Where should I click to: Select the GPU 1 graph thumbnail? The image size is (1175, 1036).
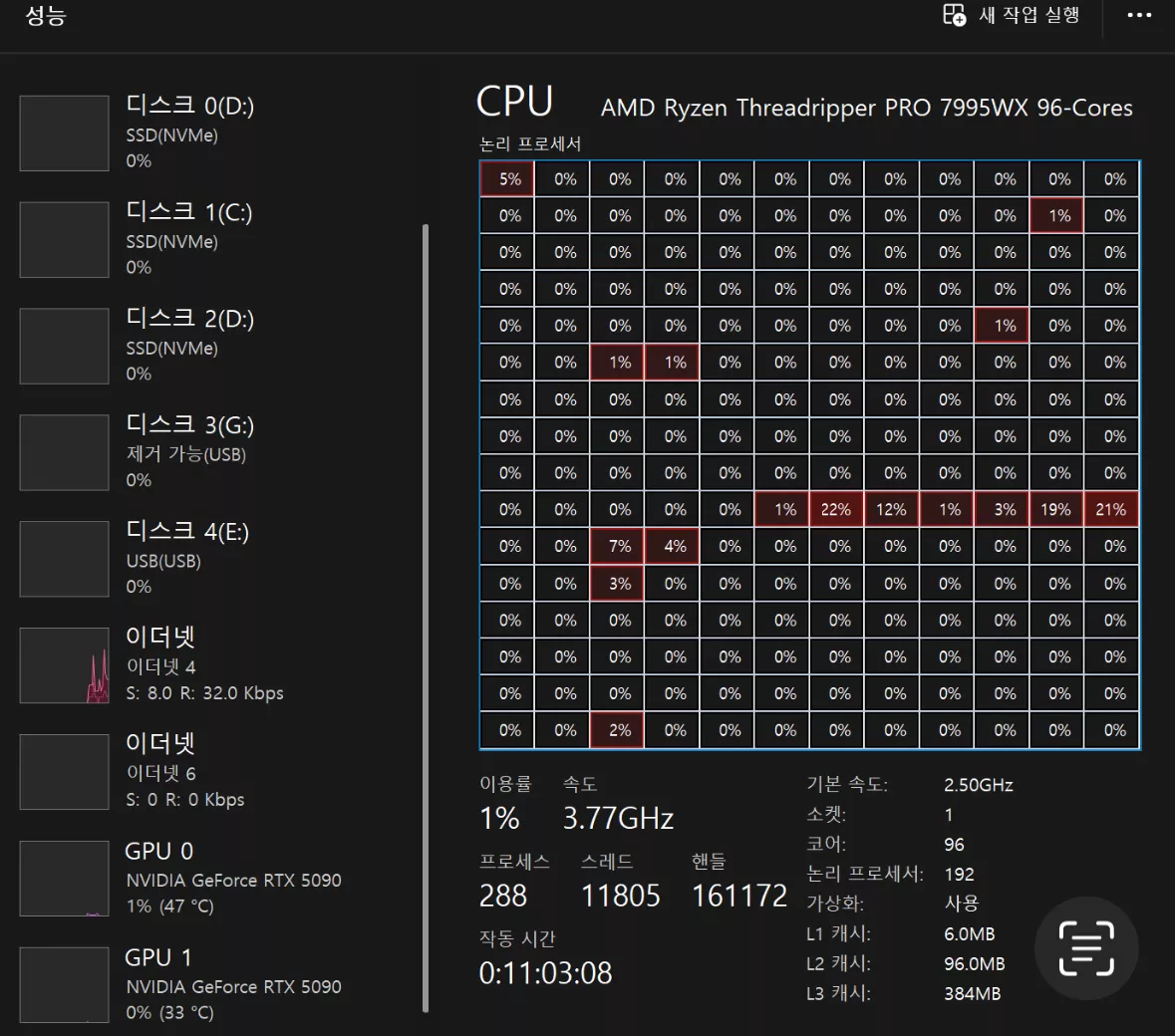pyautogui.click(x=65, y=984)
